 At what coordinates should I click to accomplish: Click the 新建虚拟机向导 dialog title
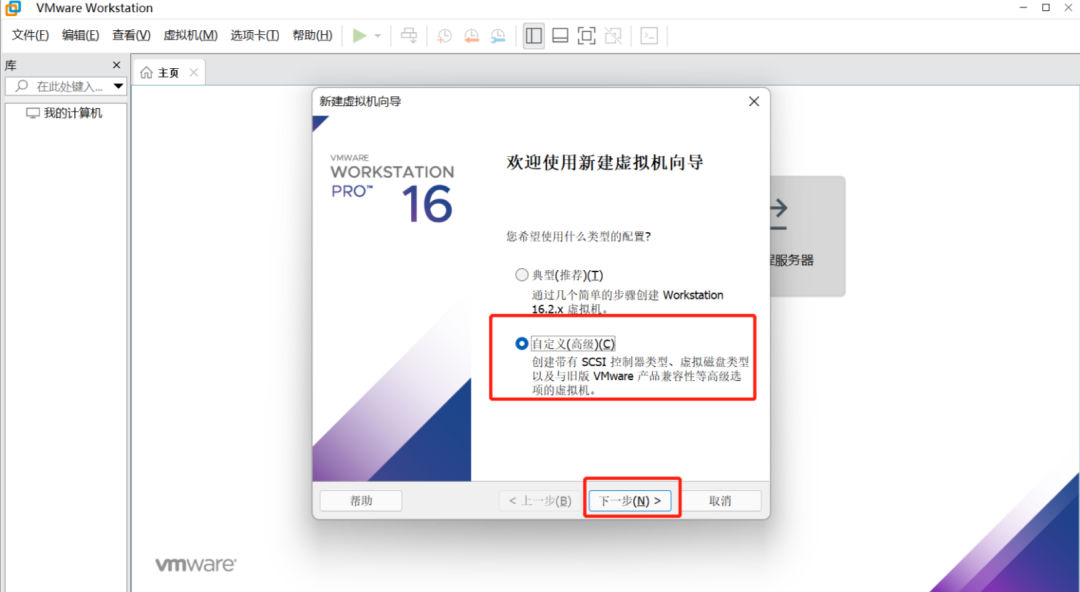360,101
